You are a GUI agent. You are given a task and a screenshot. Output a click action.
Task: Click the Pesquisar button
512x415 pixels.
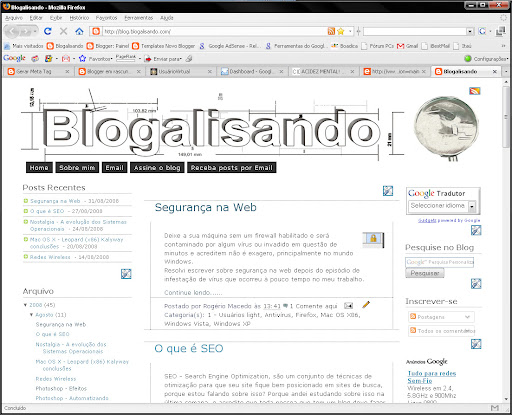click(x=425, y=273)
